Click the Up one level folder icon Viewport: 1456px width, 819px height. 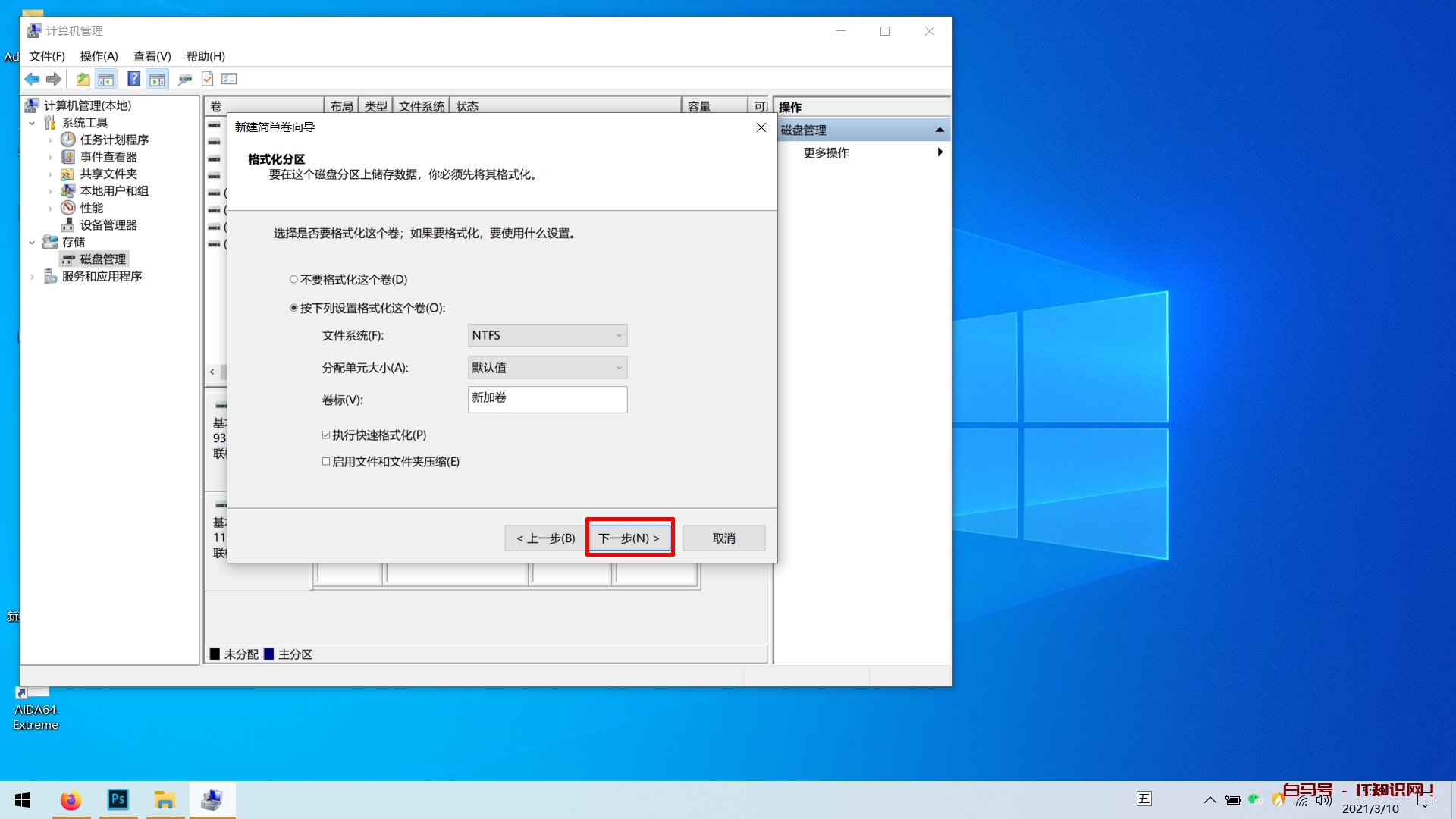(x=83, y=79)
